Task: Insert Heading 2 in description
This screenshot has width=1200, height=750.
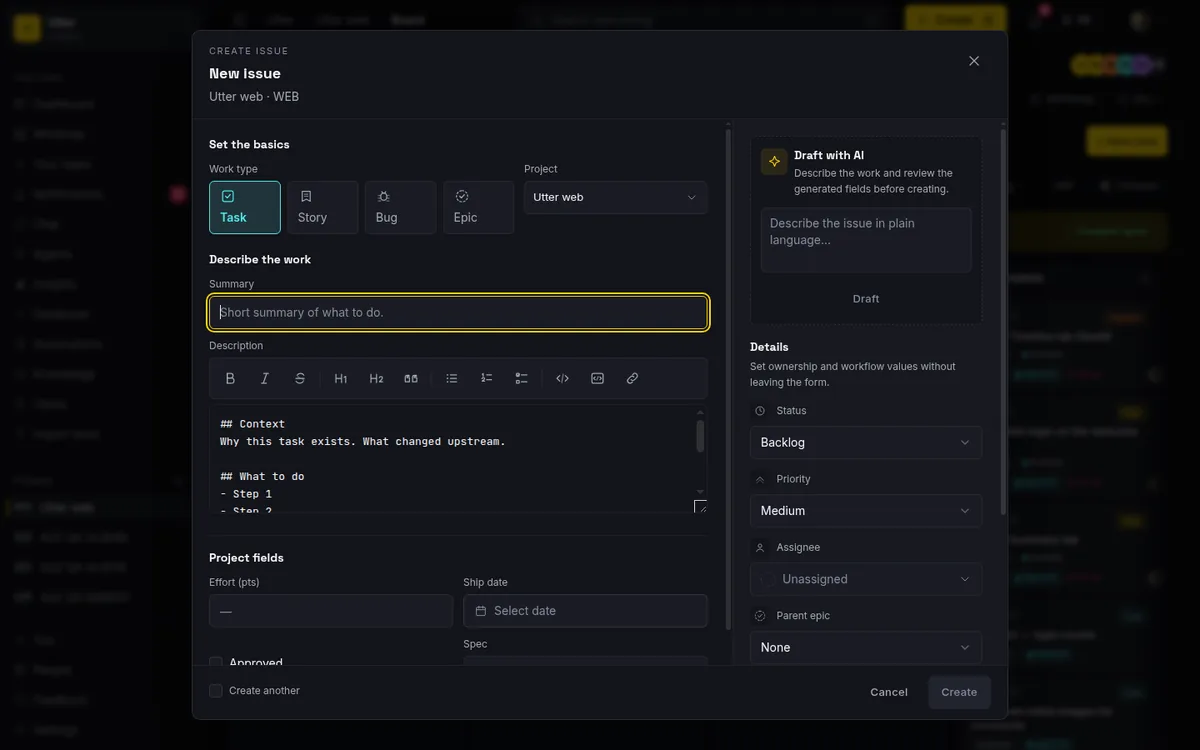Action: pyautogui.click(x=376, y=378)
